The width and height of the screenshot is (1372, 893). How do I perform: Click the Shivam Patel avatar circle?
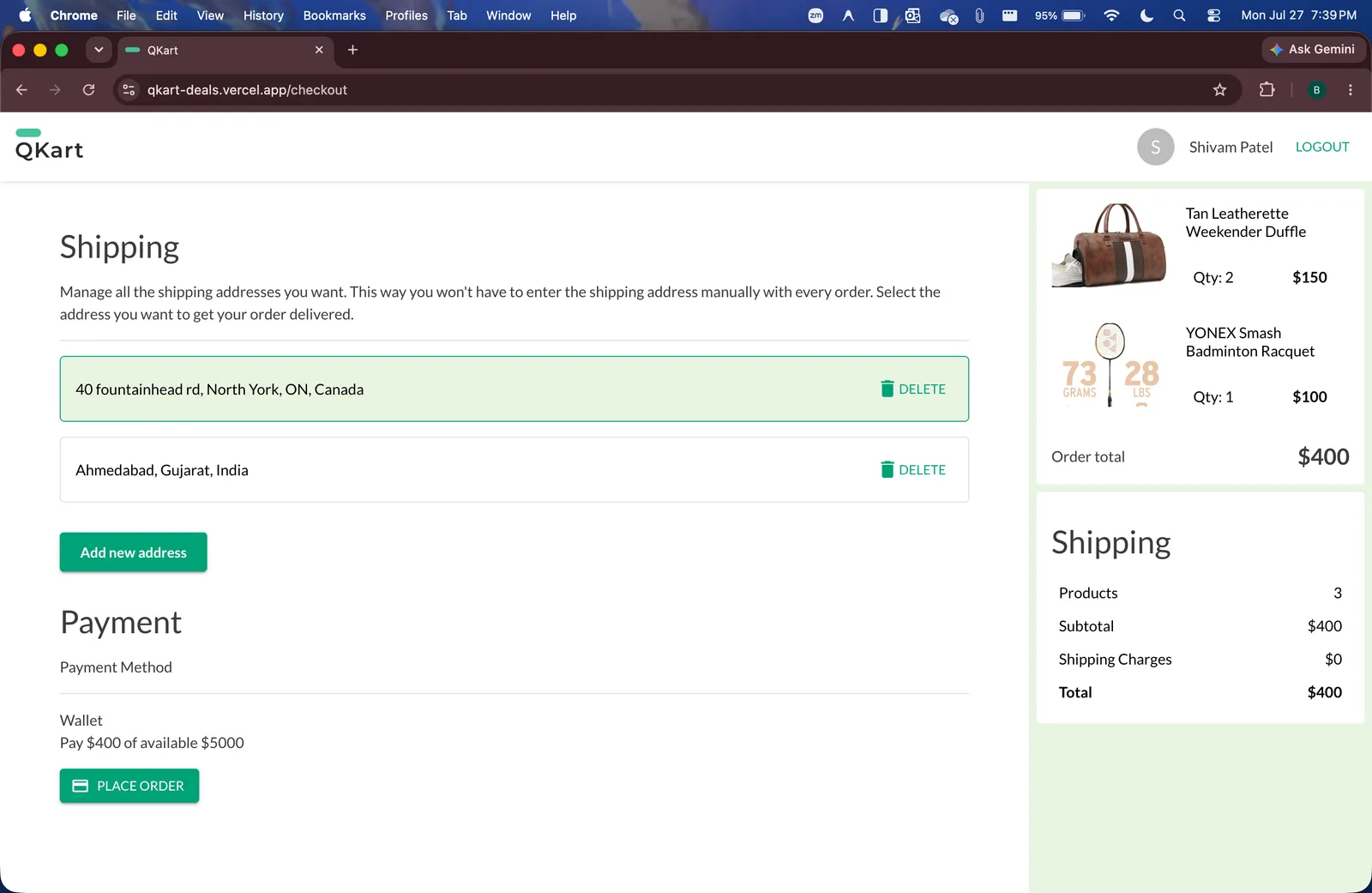tap(1155, 147)
